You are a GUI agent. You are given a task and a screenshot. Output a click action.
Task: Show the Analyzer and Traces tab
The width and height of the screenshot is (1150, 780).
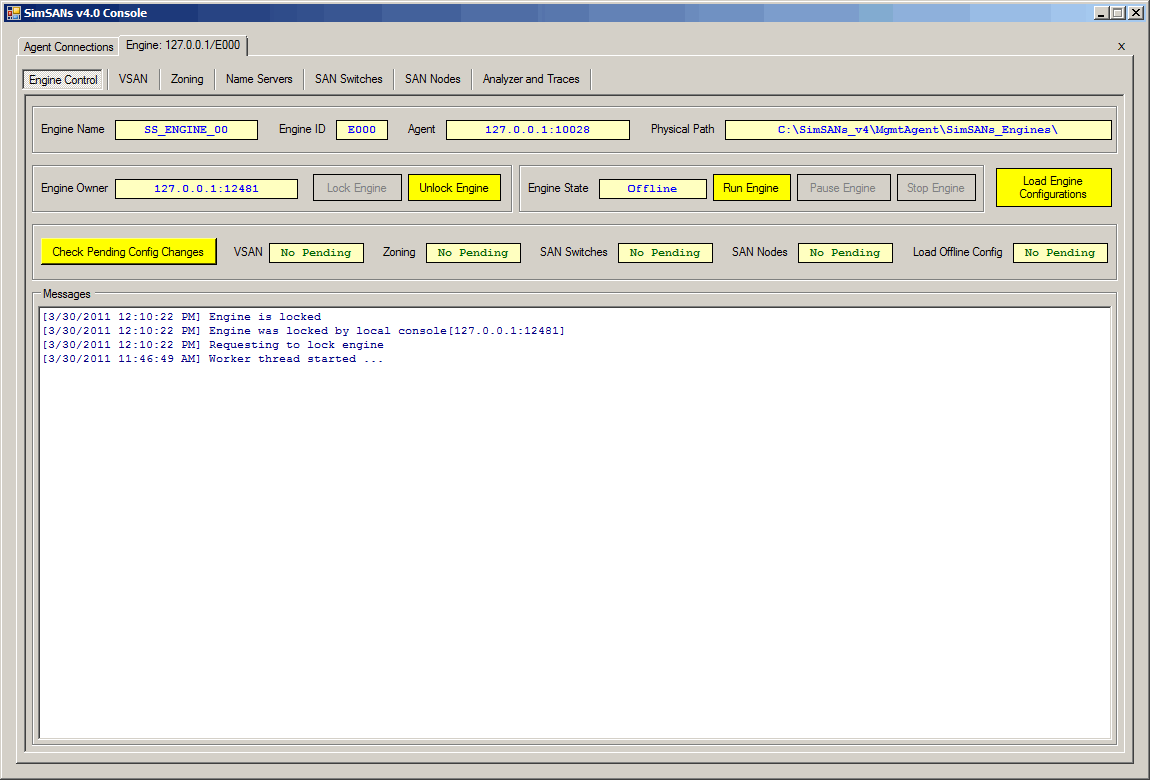[x=531, y=79]
